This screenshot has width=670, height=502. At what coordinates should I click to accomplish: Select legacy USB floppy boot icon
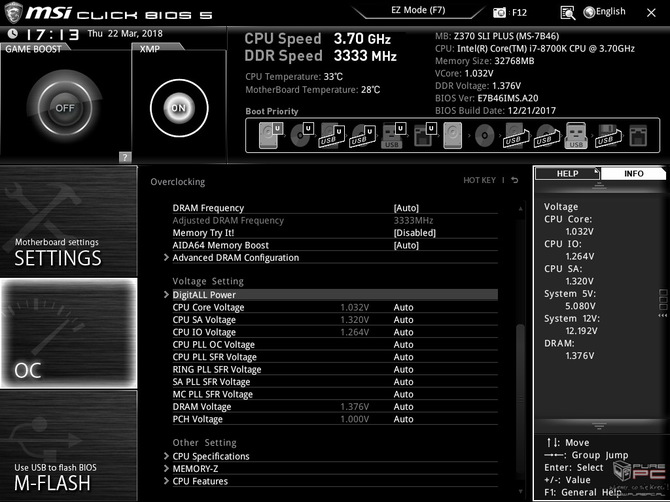click(607, 135)
